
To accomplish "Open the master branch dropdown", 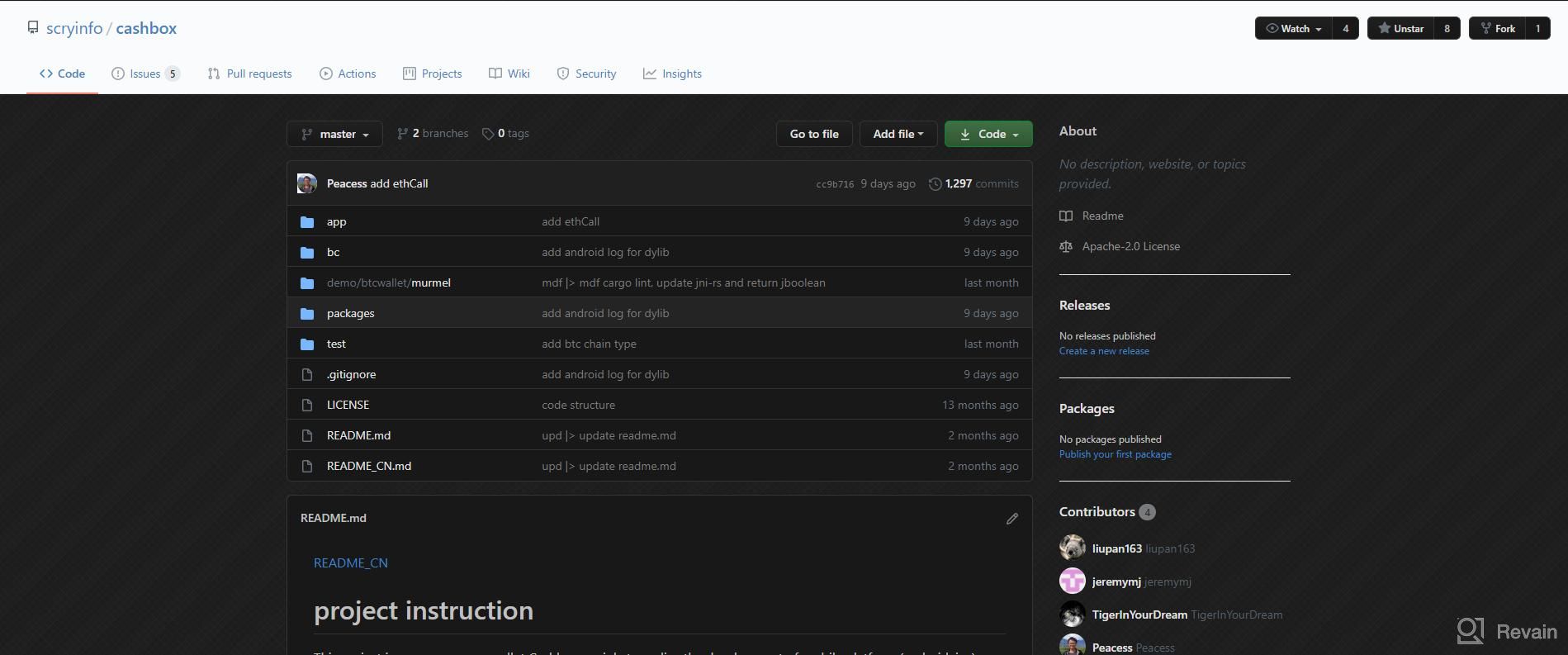I will tap(334, 134).
